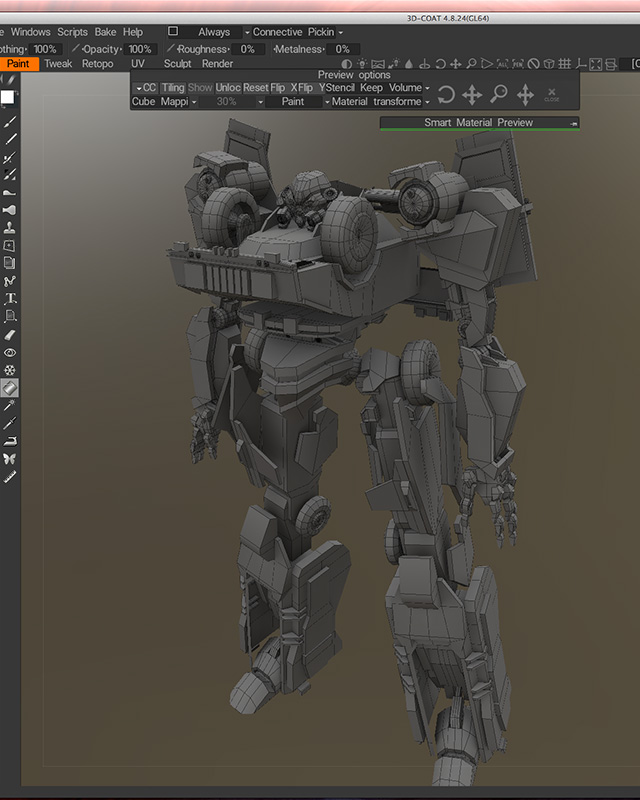Select the Curves spline tool
Image resolution: width=640 pixels, height=800 pixels.
(x=10, y=281)
